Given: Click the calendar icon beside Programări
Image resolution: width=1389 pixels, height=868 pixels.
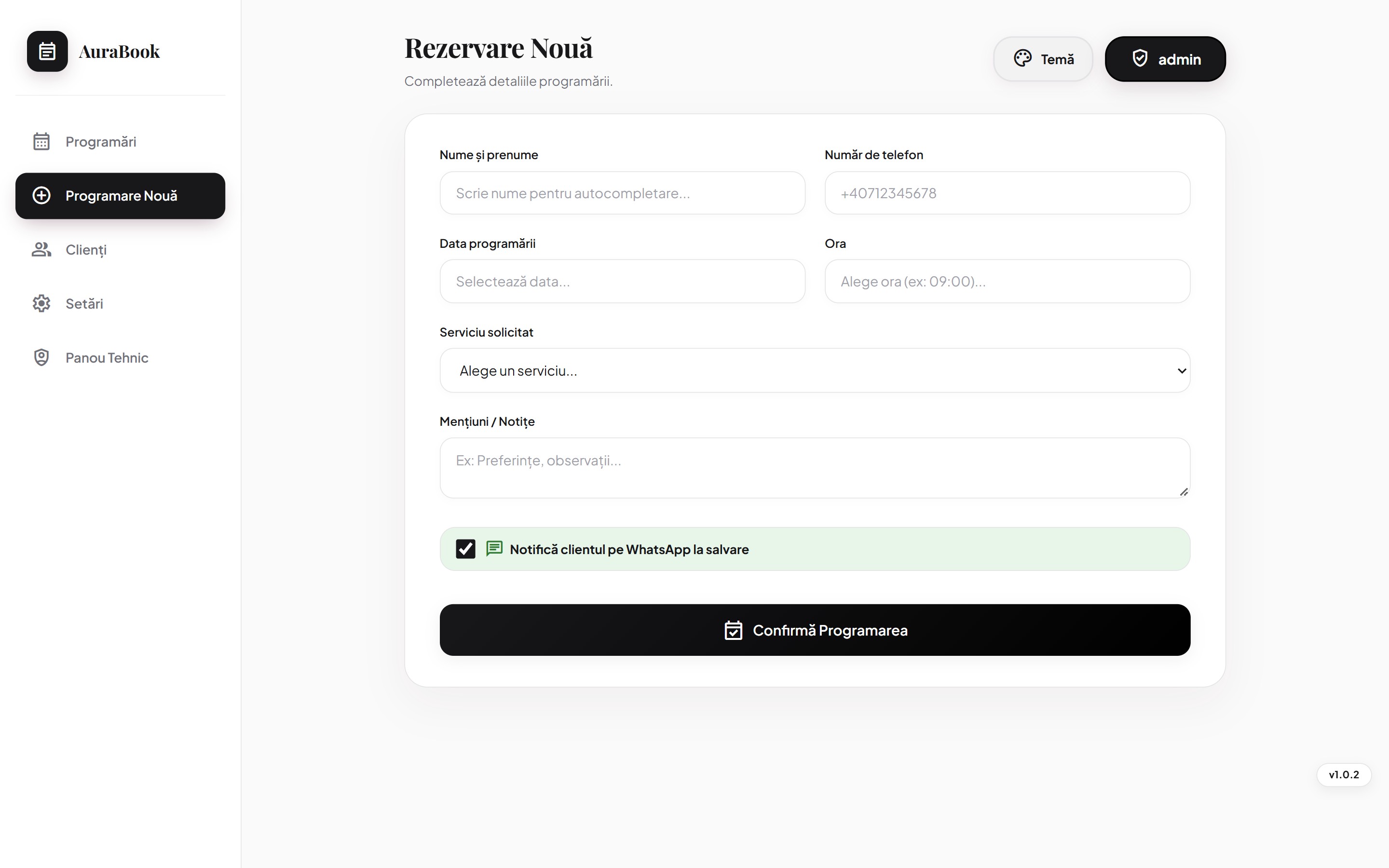Looking at the screenshot, I should pos(41,141).
